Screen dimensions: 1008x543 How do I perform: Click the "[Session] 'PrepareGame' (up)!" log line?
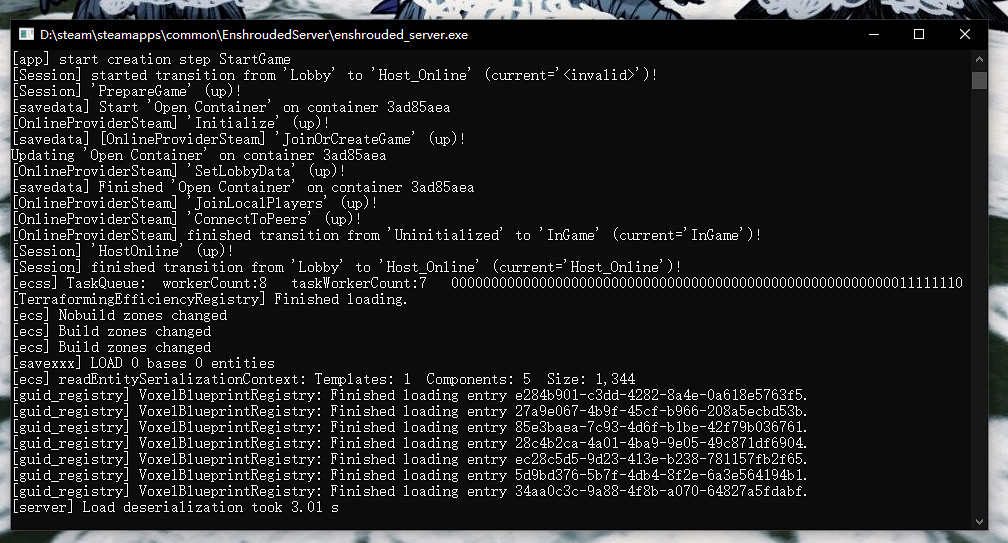coord(128,91)
